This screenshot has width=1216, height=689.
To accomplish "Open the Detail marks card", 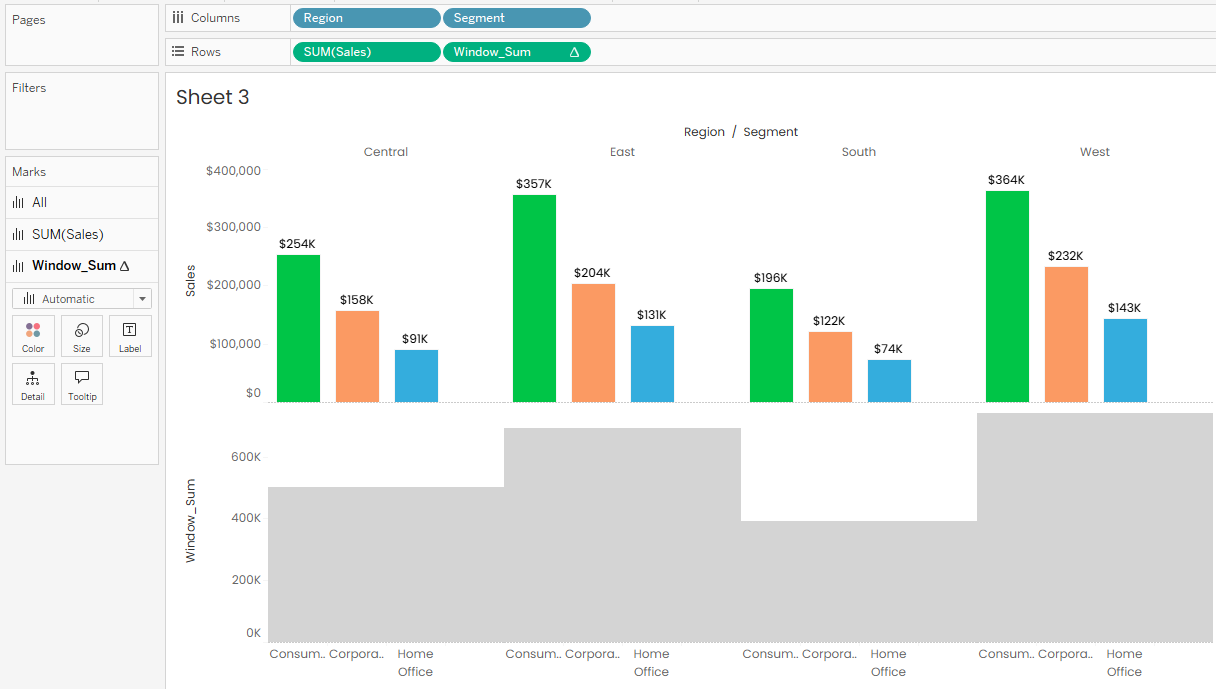I will click(33, 384).
